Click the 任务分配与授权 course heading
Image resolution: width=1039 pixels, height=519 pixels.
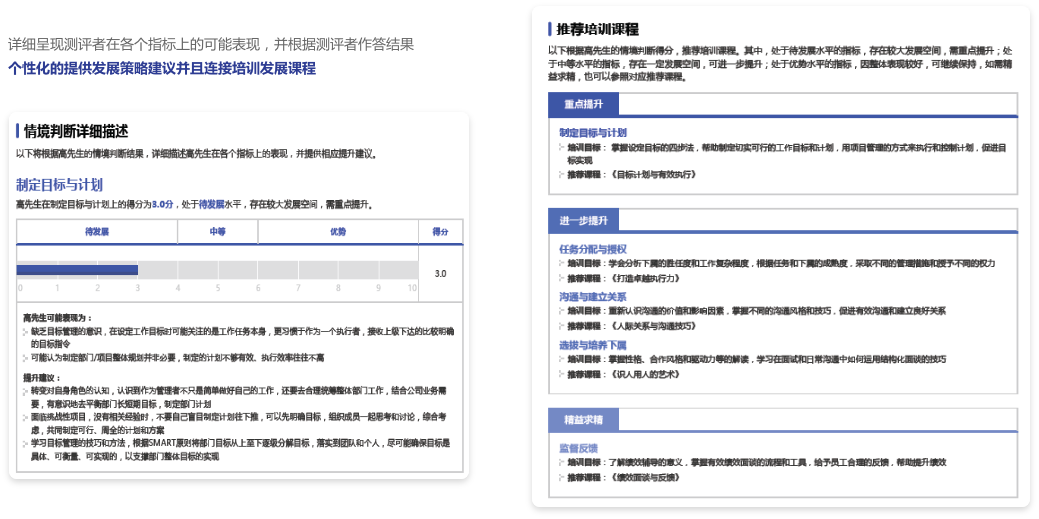coord(593,249)
